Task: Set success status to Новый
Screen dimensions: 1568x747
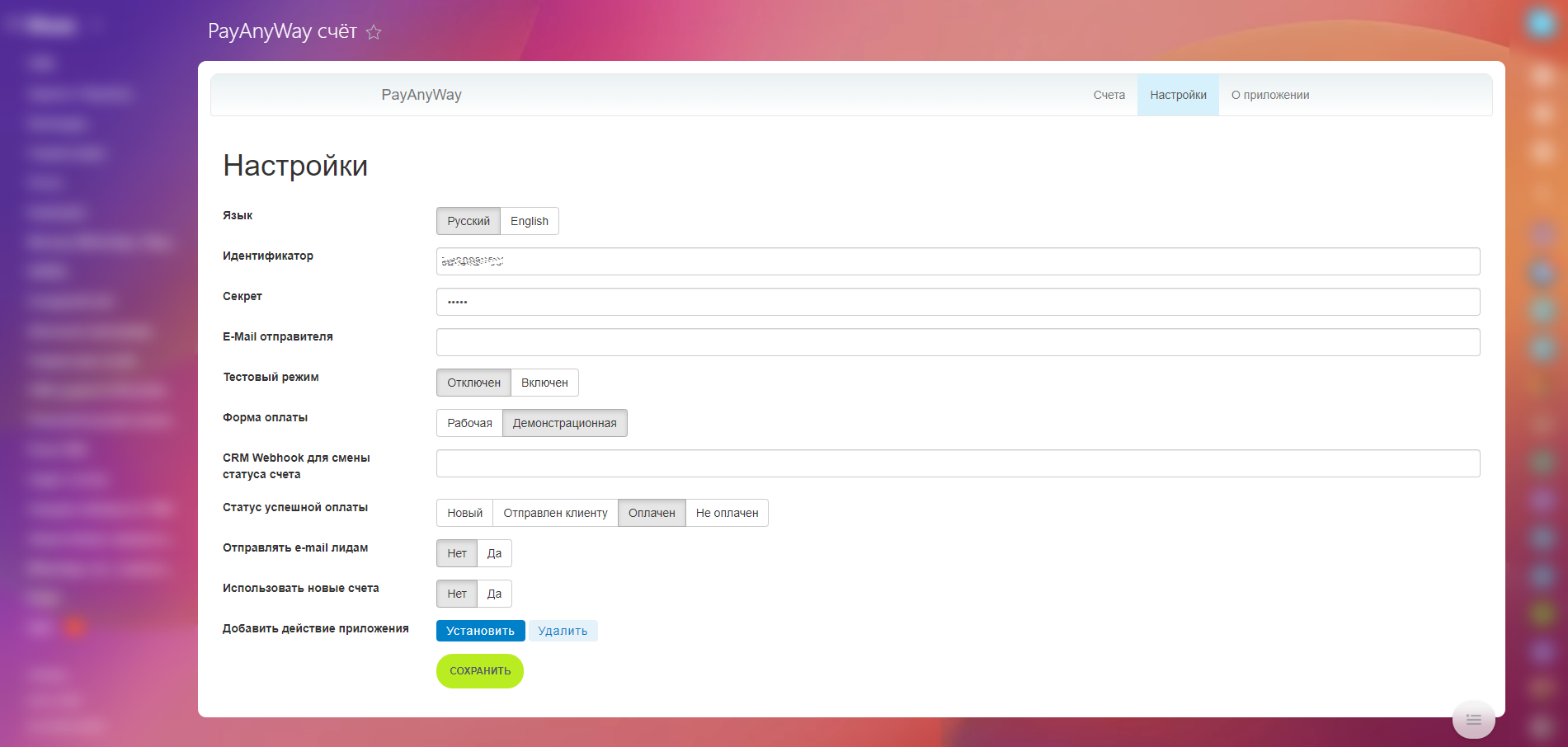Action: tap(465, 513)
